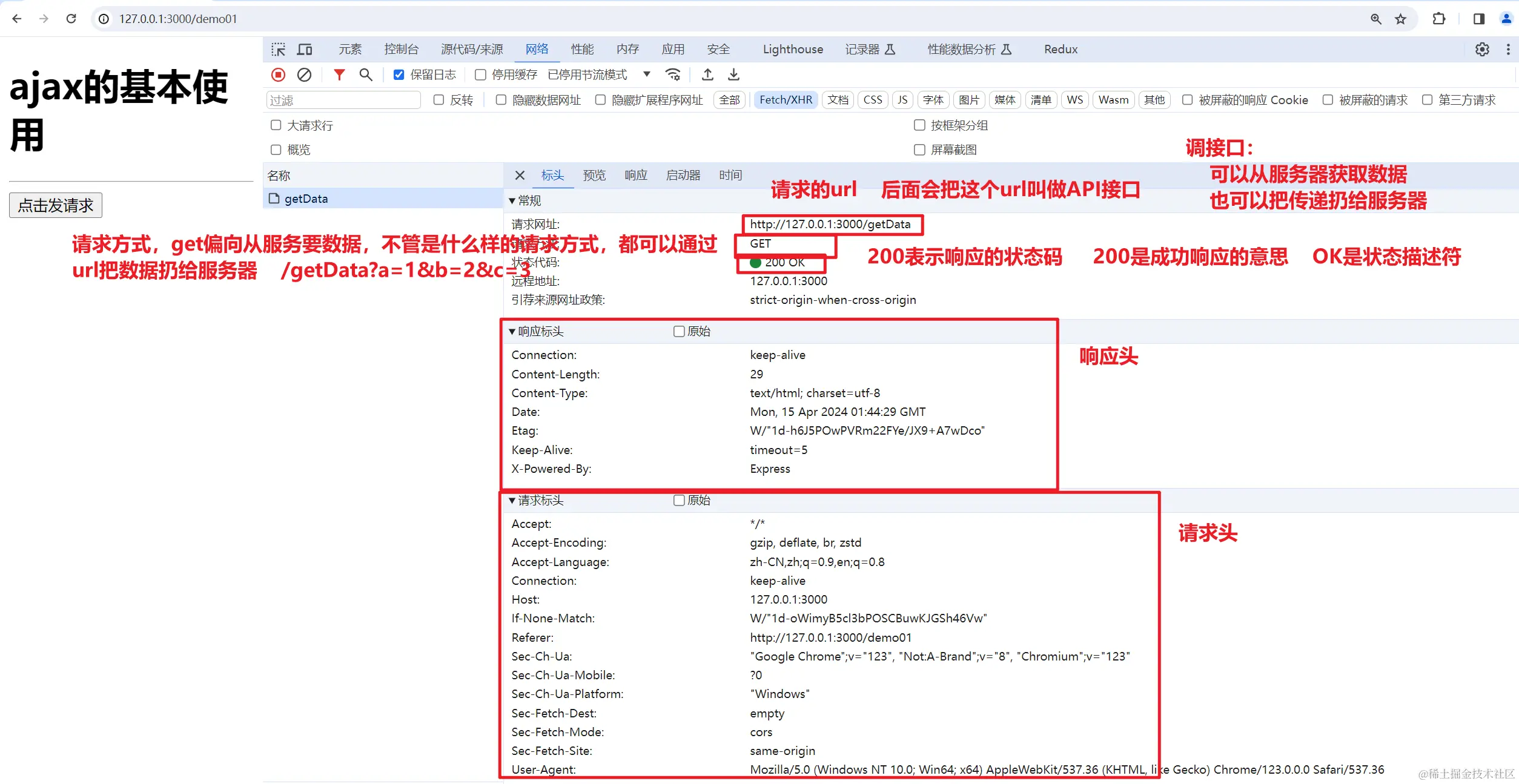Image resolution: width=1519 pixels, height=784 pixels.
Task: Uncheck the 保留日志 checkbox
Action: [399, 74]
